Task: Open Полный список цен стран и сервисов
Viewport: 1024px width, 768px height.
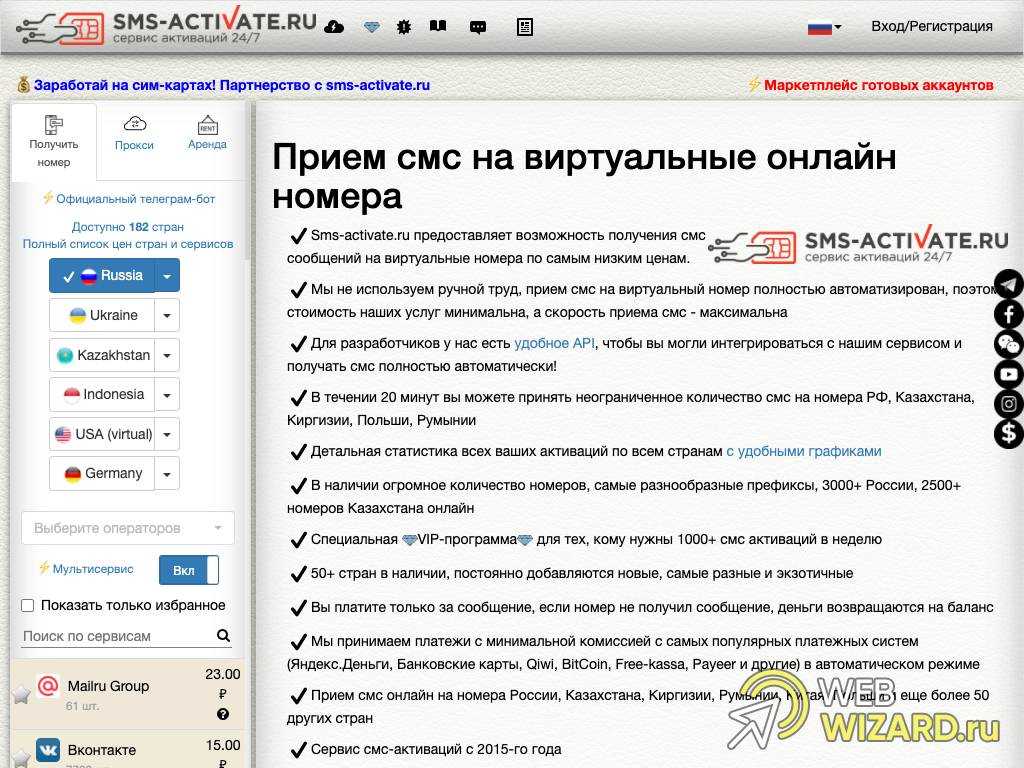Action: point(128,244)
